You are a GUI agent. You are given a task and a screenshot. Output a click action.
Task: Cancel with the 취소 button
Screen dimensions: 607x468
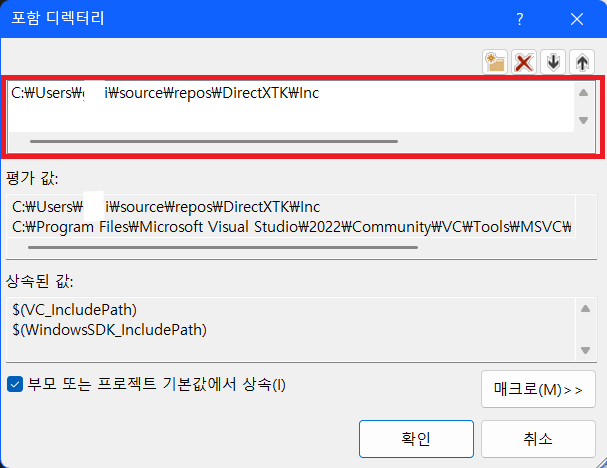pos(538,439)
